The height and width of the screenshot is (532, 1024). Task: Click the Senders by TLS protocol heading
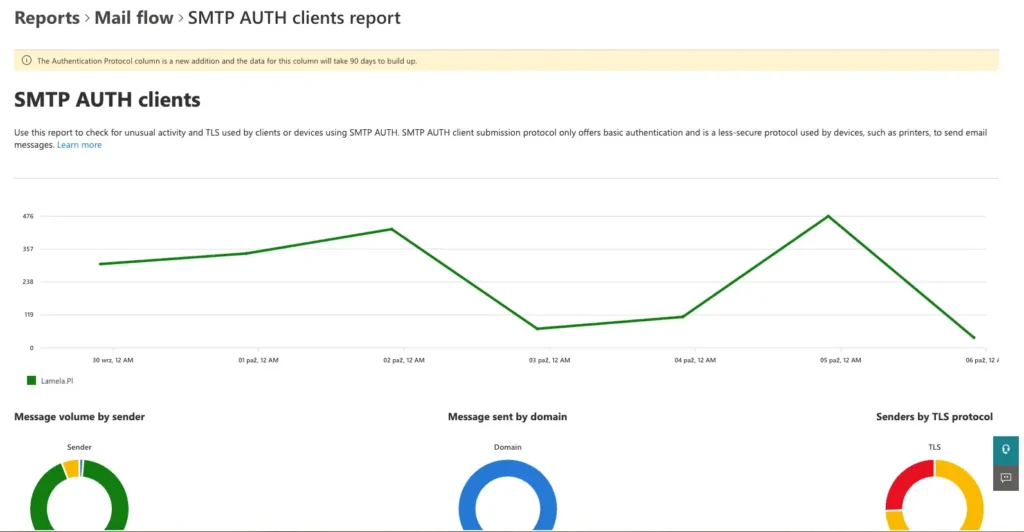click(934, 416)
